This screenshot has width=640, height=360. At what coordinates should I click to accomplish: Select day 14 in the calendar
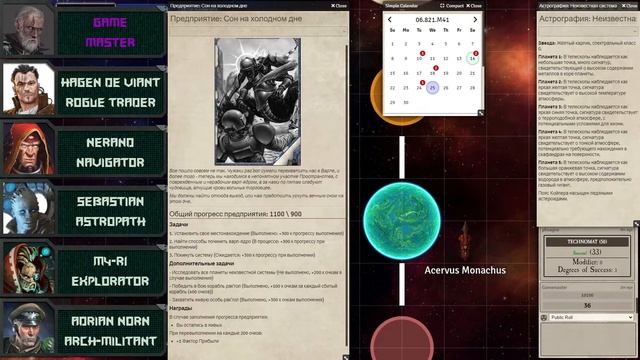(x=472, y=58)
